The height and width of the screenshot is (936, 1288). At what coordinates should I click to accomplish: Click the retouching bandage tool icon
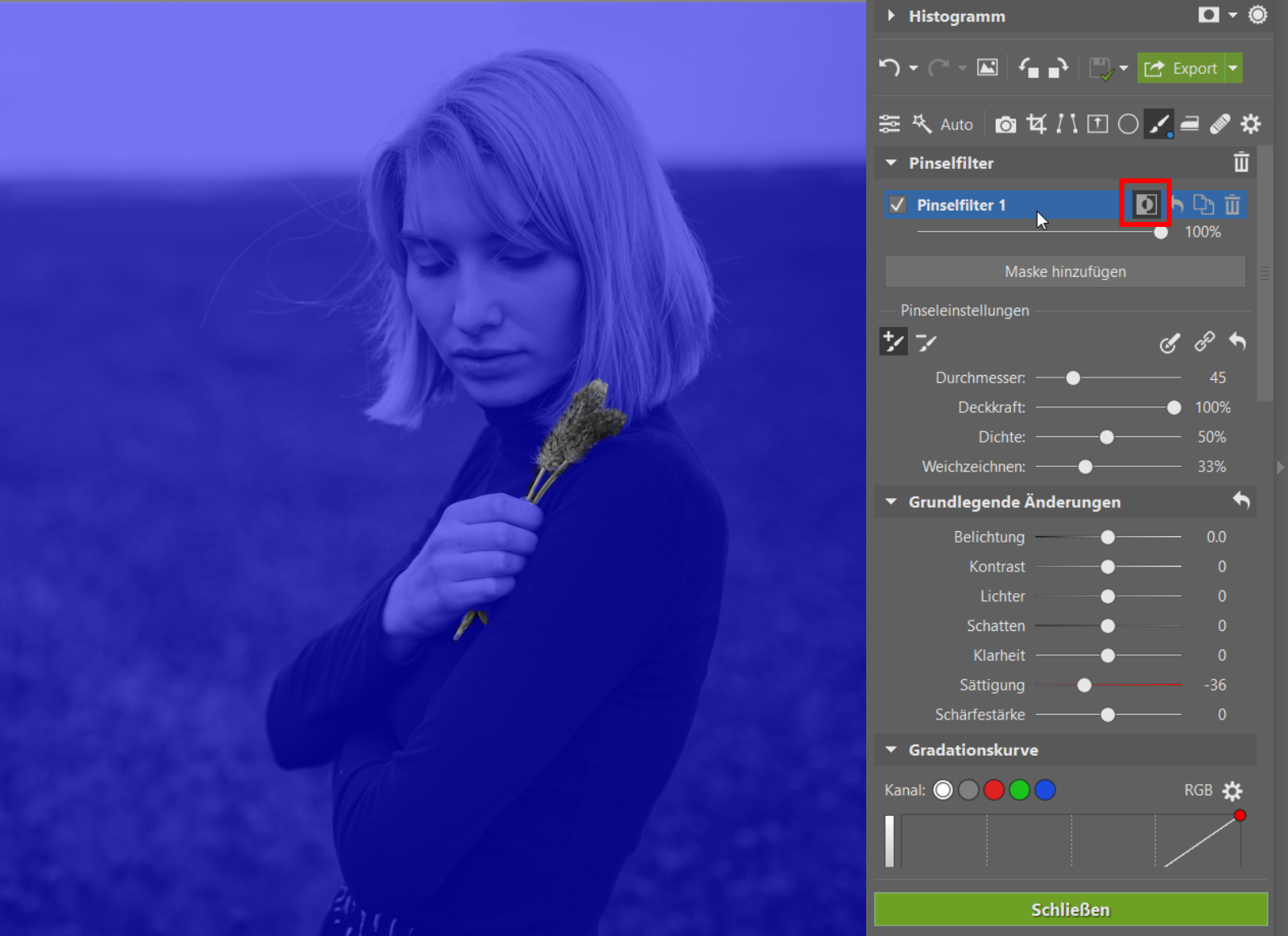(1220, 124)
